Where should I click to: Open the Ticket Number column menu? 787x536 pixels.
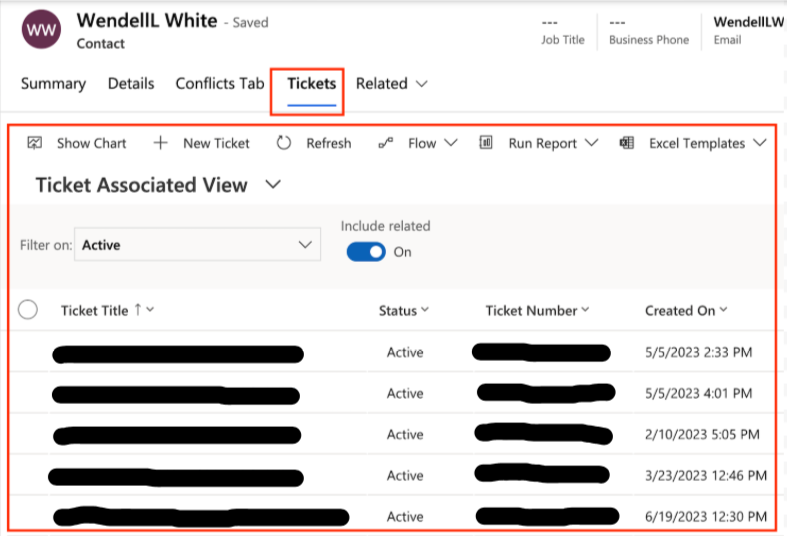pyautogui.click(x=585, y=310)
